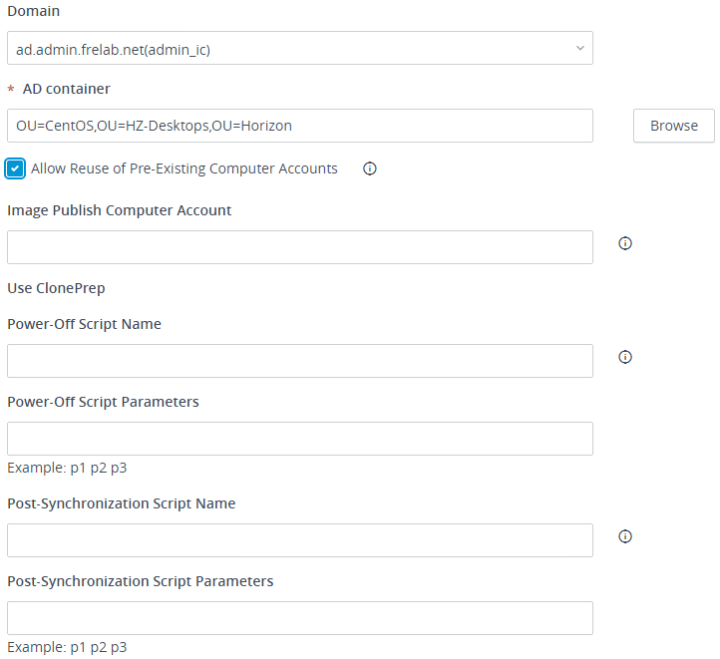Click the Image Publish Computer Account label
The image size is (720, 659).
pos(119,210)
